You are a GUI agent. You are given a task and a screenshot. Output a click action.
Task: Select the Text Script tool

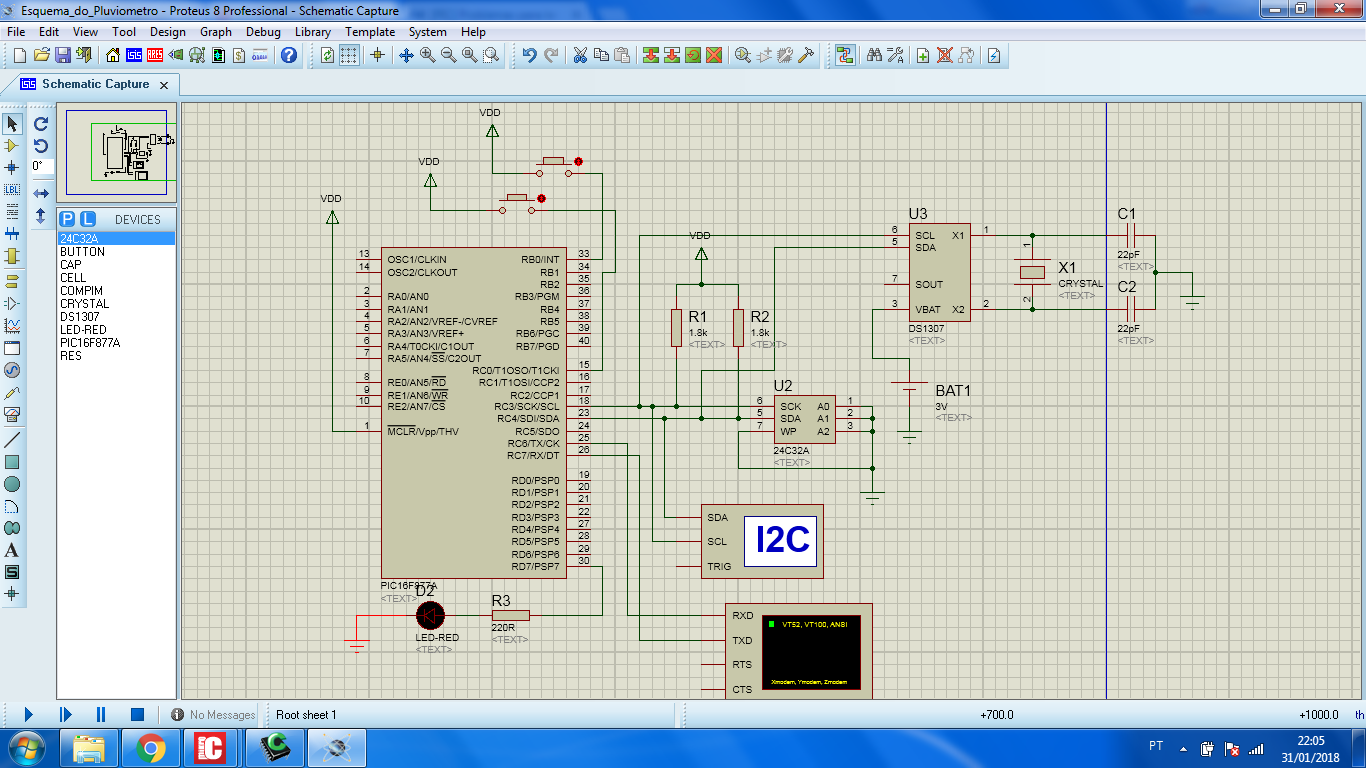[12, 211]
